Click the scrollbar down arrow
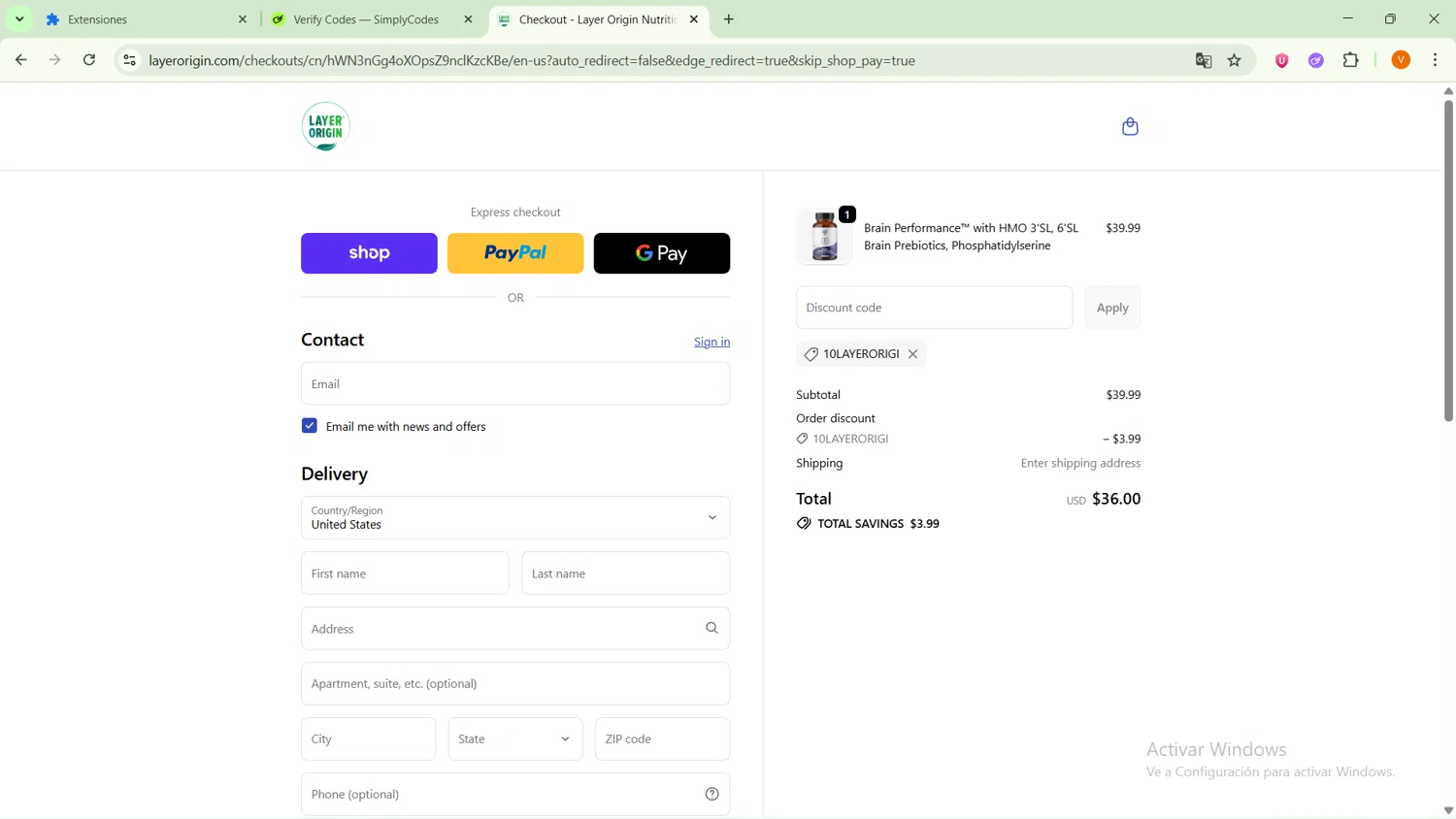Screen dimensions: 1456x819 (x=1448, y=810)
